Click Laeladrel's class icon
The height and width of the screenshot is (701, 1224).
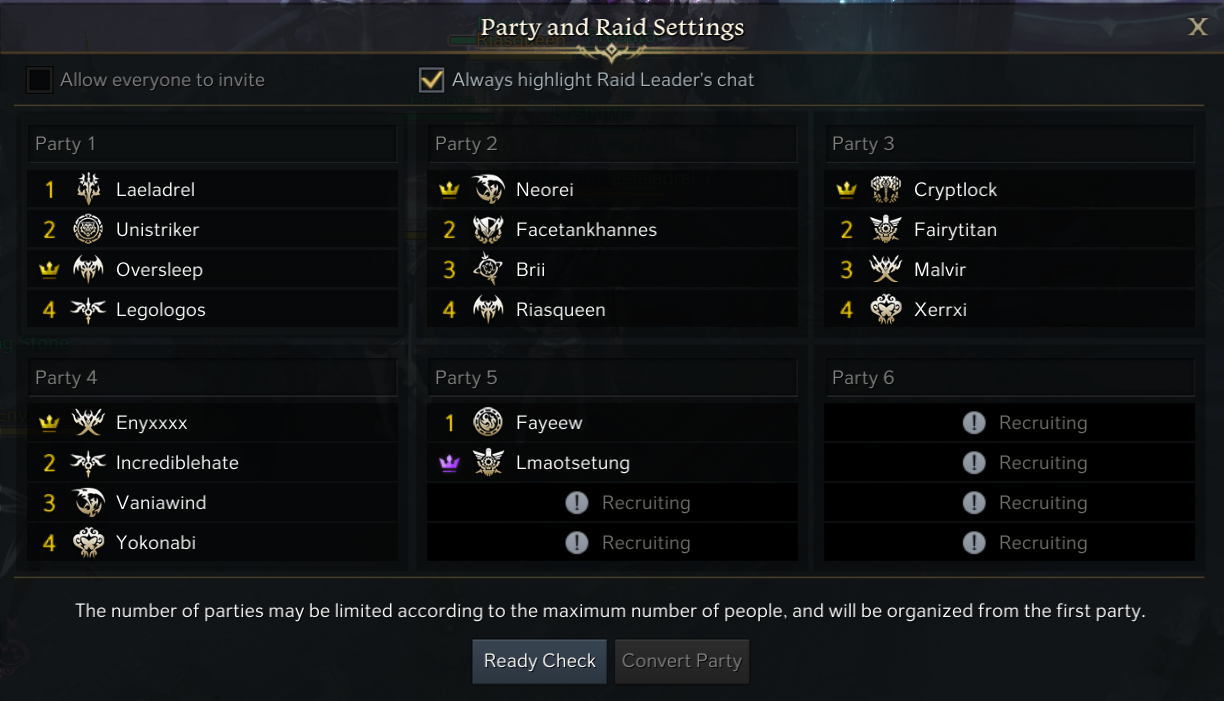click(89, 189)
